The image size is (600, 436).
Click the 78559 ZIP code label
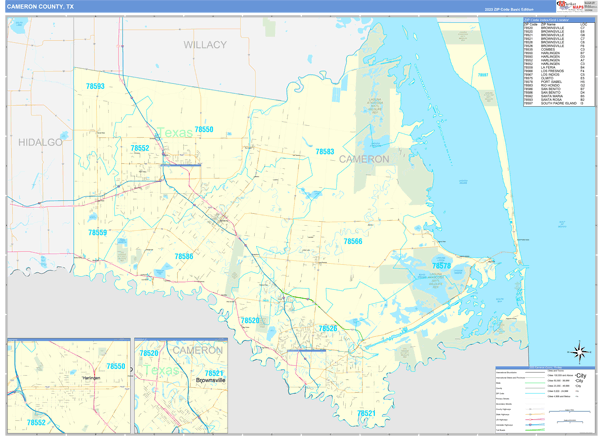pos(98,232)
